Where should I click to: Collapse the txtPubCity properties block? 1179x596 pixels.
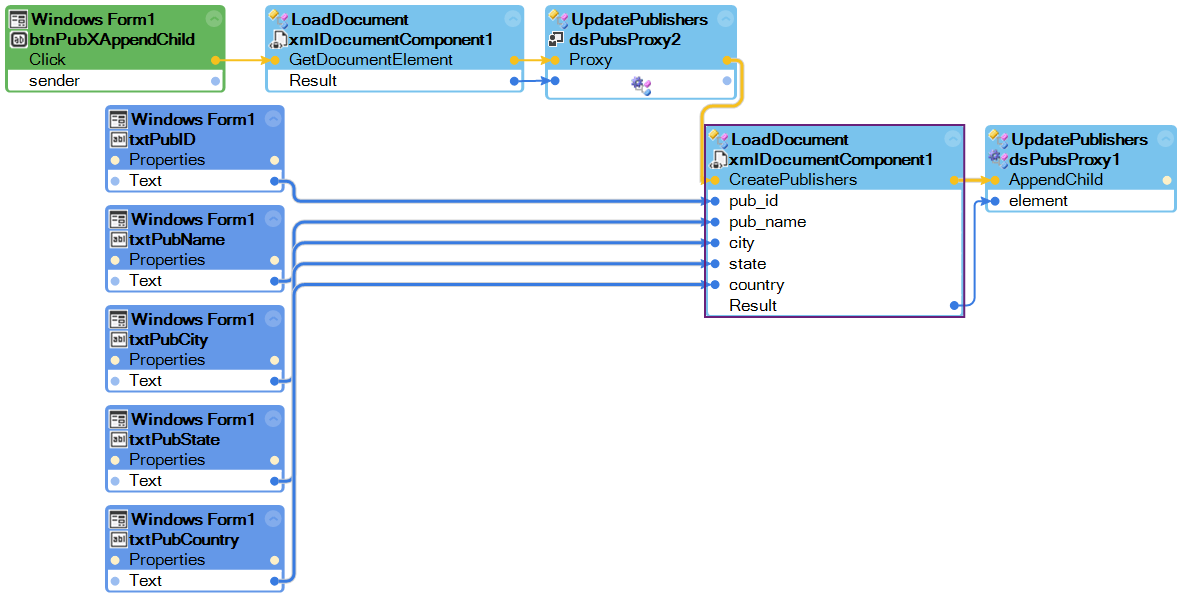pyautogui.click(x=274, y=318)
